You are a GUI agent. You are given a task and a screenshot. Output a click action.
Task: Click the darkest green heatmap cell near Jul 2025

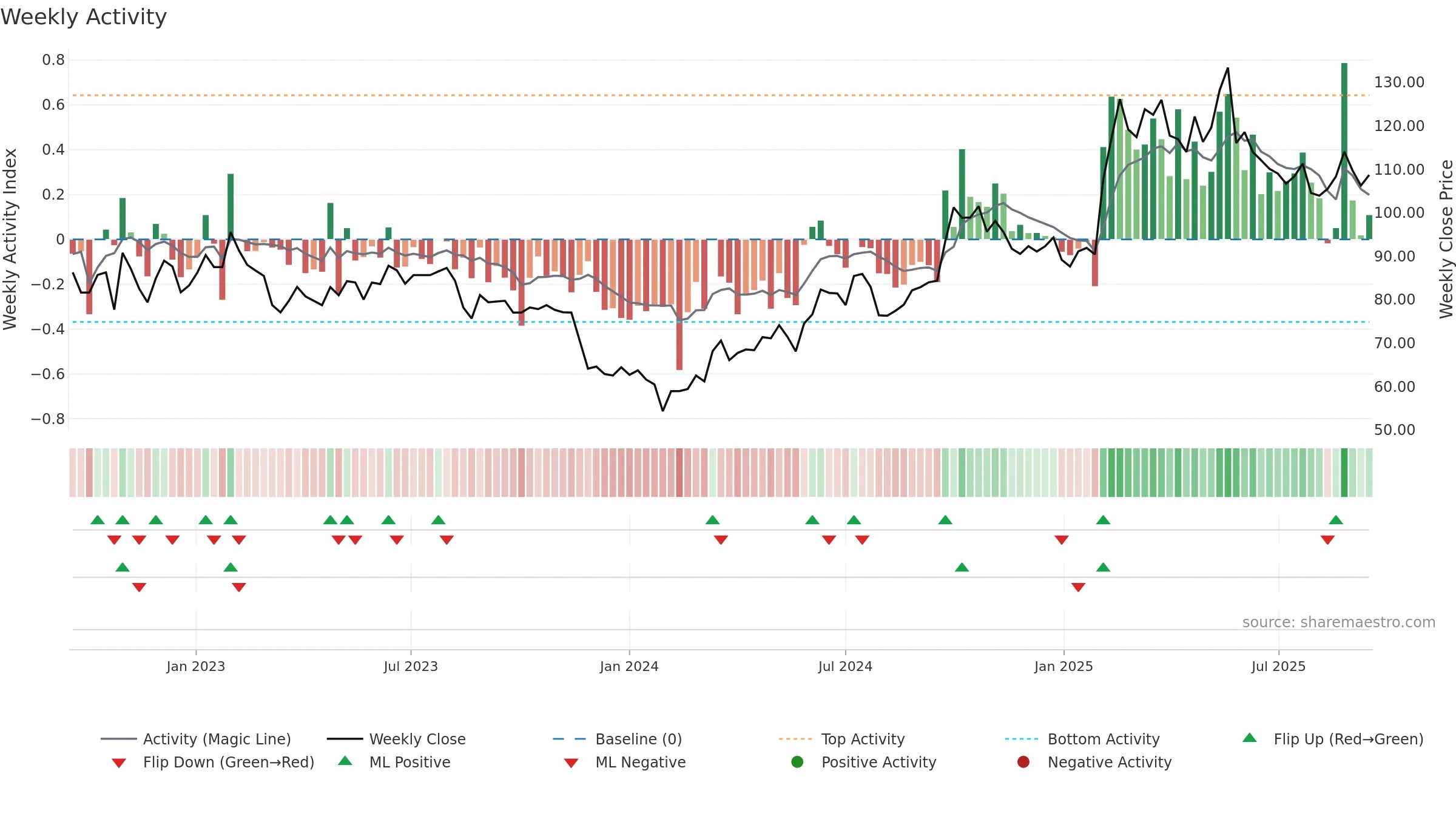pyautogui.click(x=1344, y=473)
